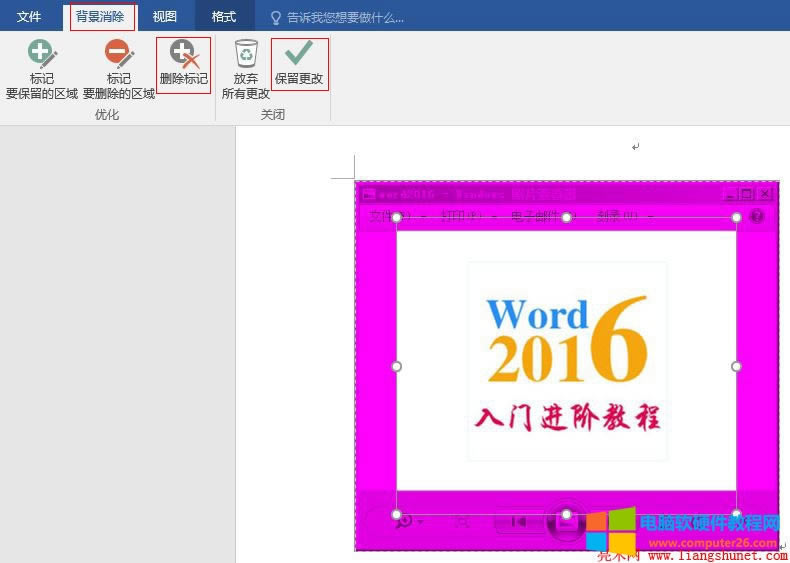The width and height of the screenshot is (790, 563).
Task: Click the top-right marquee handle
Action: (737, 217)
